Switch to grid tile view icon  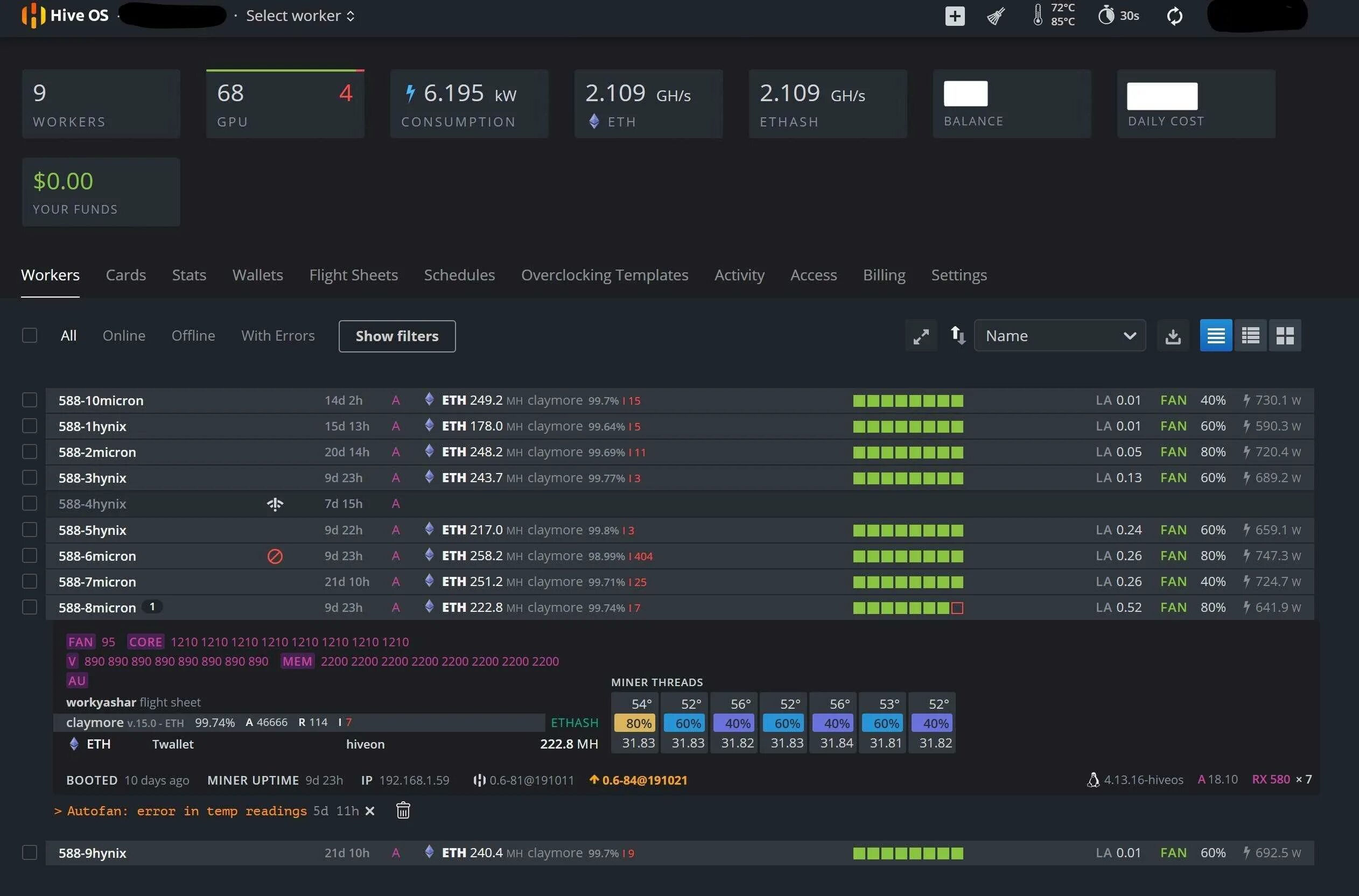1285,335
